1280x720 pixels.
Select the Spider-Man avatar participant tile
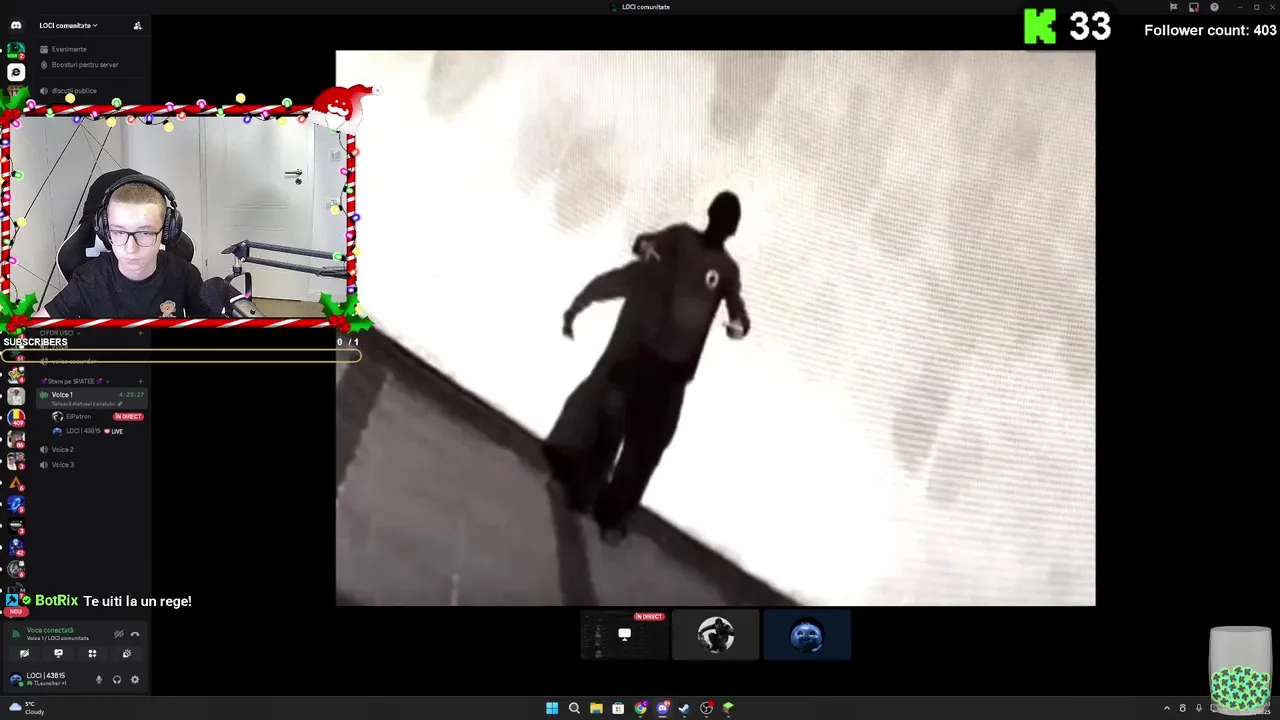pos(716,635)
